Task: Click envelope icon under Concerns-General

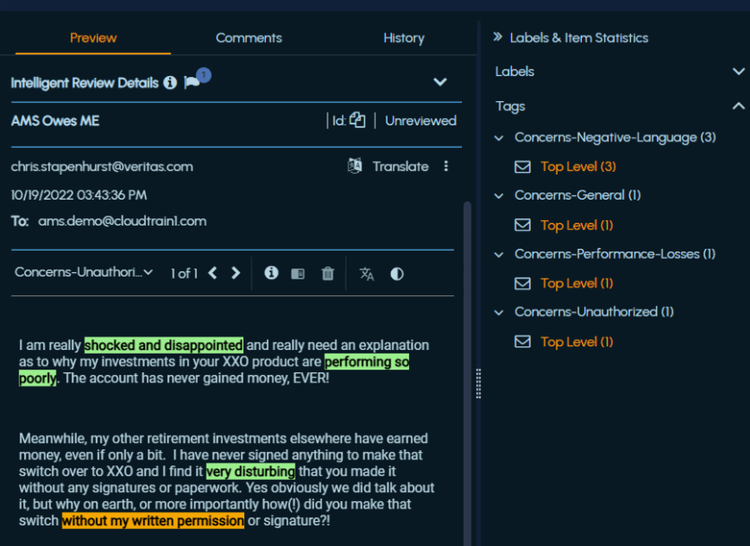Action: [522, 225]
